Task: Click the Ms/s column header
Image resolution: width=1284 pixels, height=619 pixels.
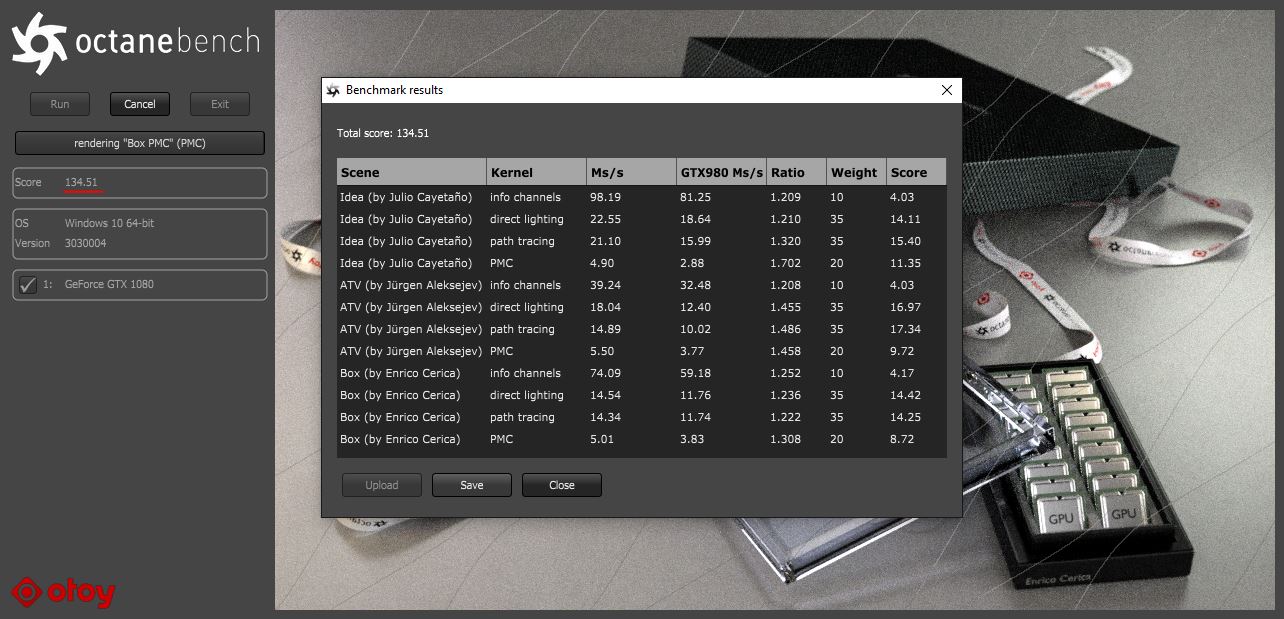Action: pos(632,172)
